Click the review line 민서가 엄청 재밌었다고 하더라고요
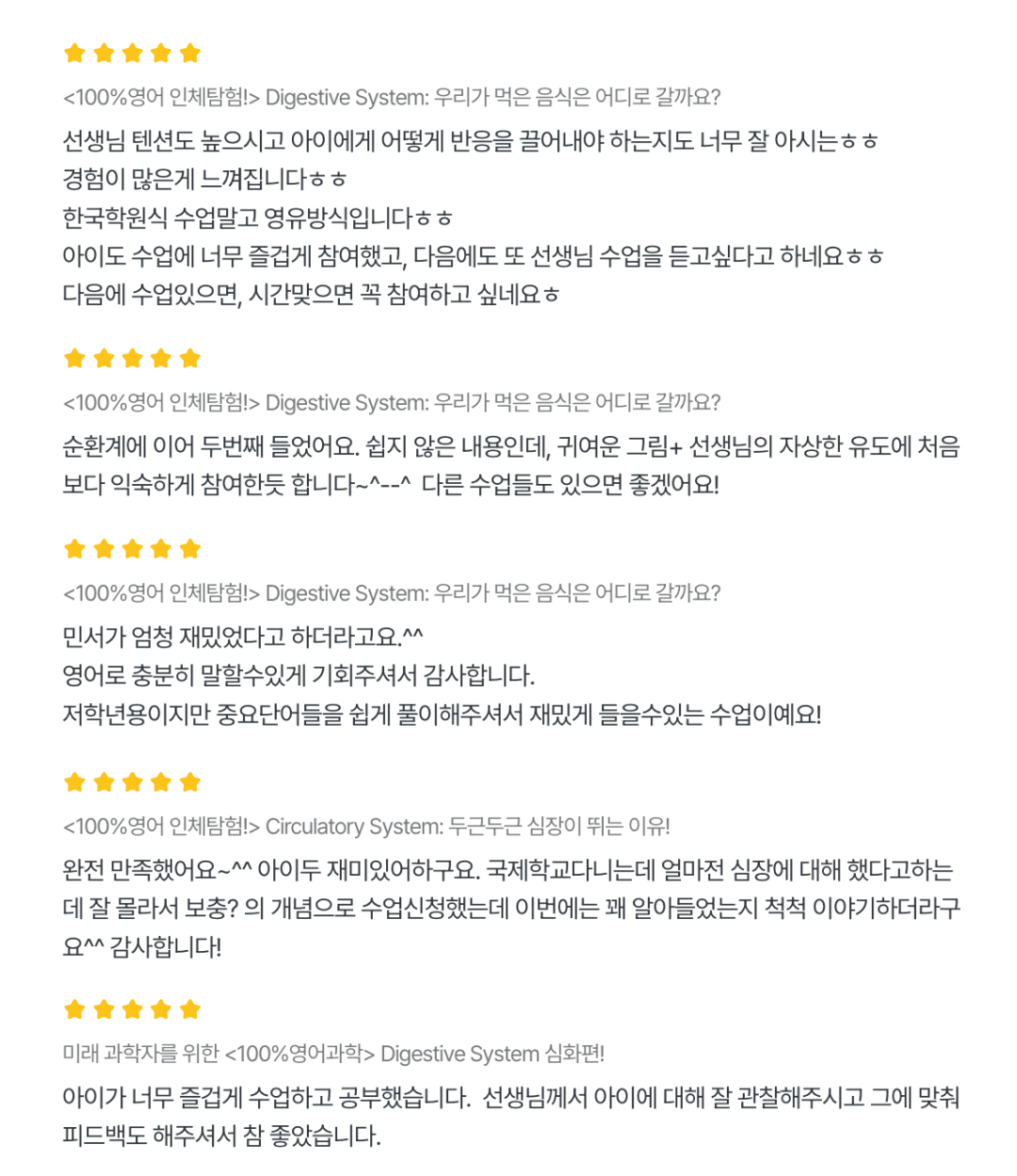The width and height of the screenshot is (1017, 1176). tap(243, 637)
